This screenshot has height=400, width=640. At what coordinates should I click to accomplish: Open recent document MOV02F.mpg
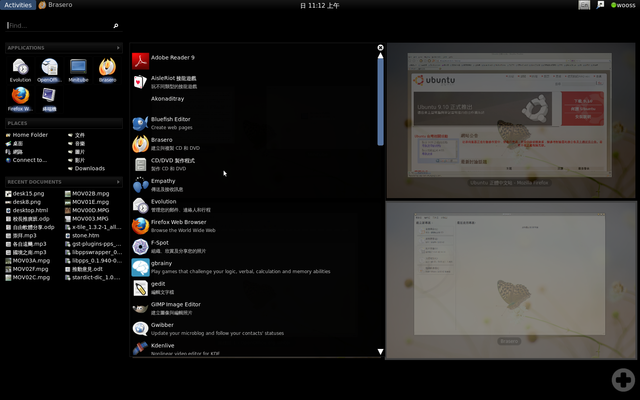click(27, 269)
